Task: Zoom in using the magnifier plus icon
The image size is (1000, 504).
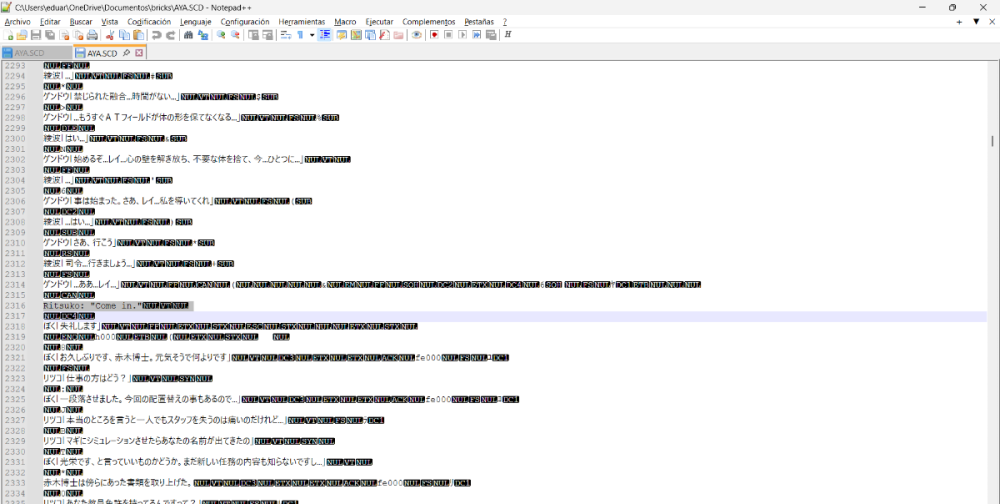Action: pos(221,34)
